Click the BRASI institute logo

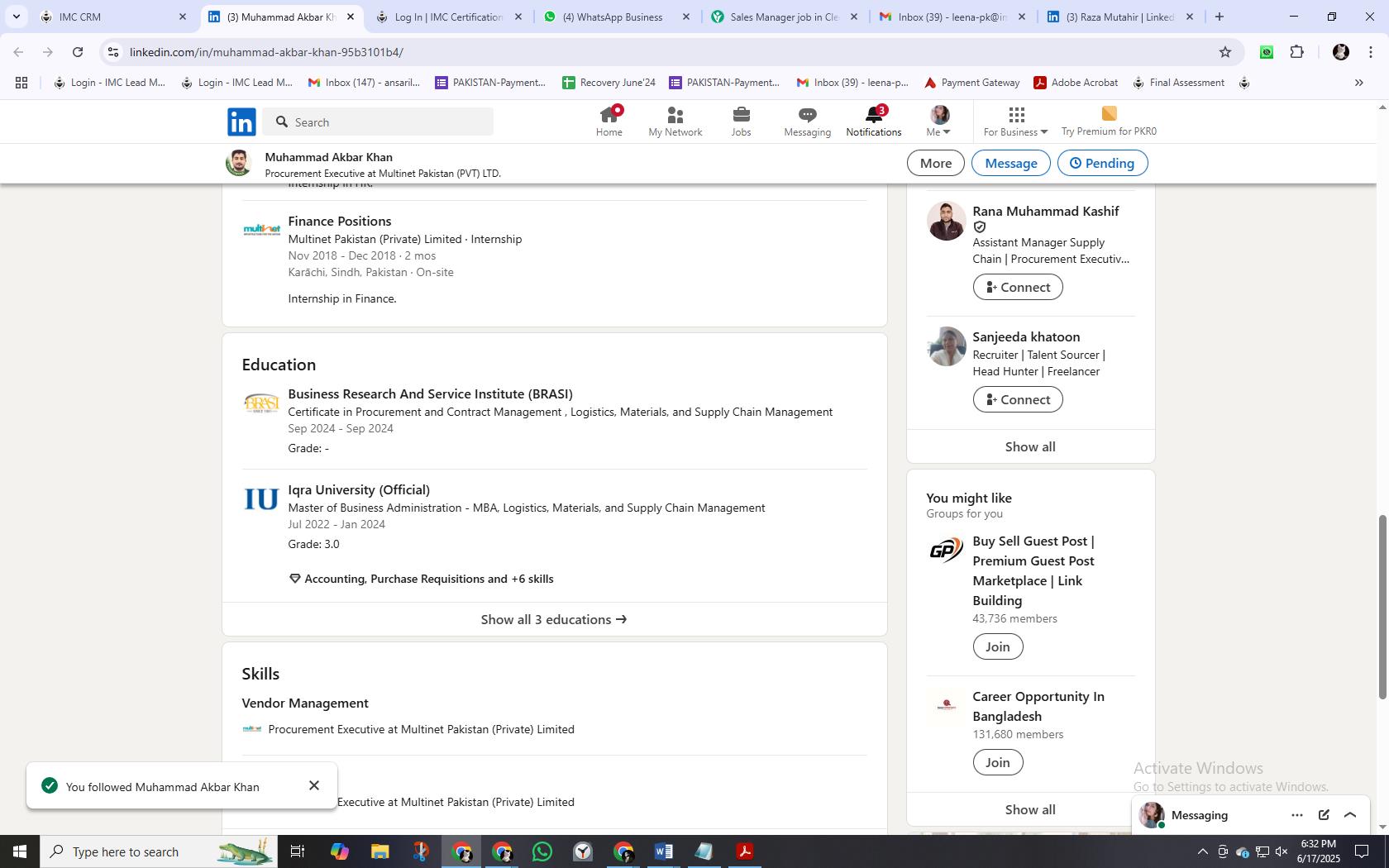point(261,403)
